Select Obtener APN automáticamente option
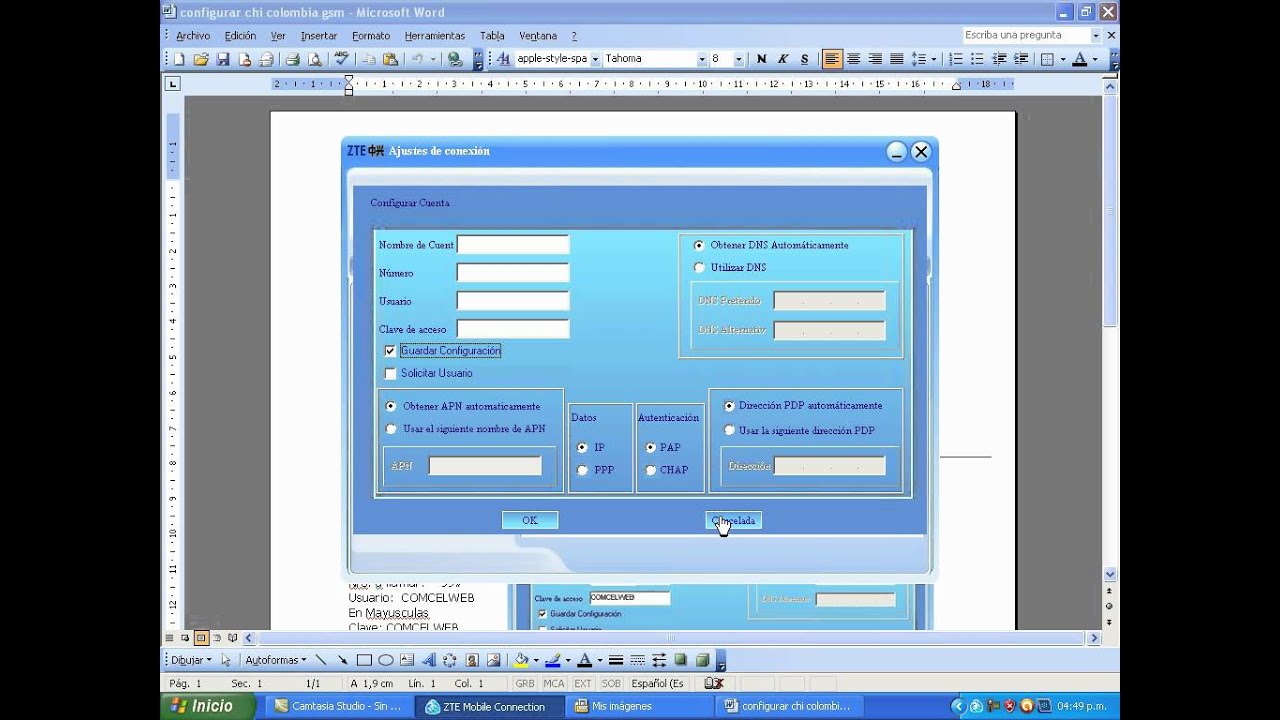 (x=391, y=406)
